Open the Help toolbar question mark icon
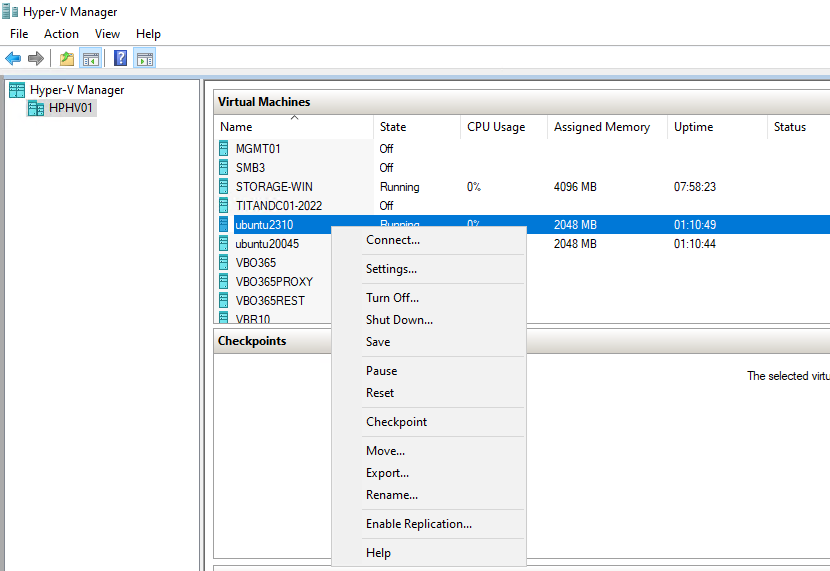 tap(120, 58)
